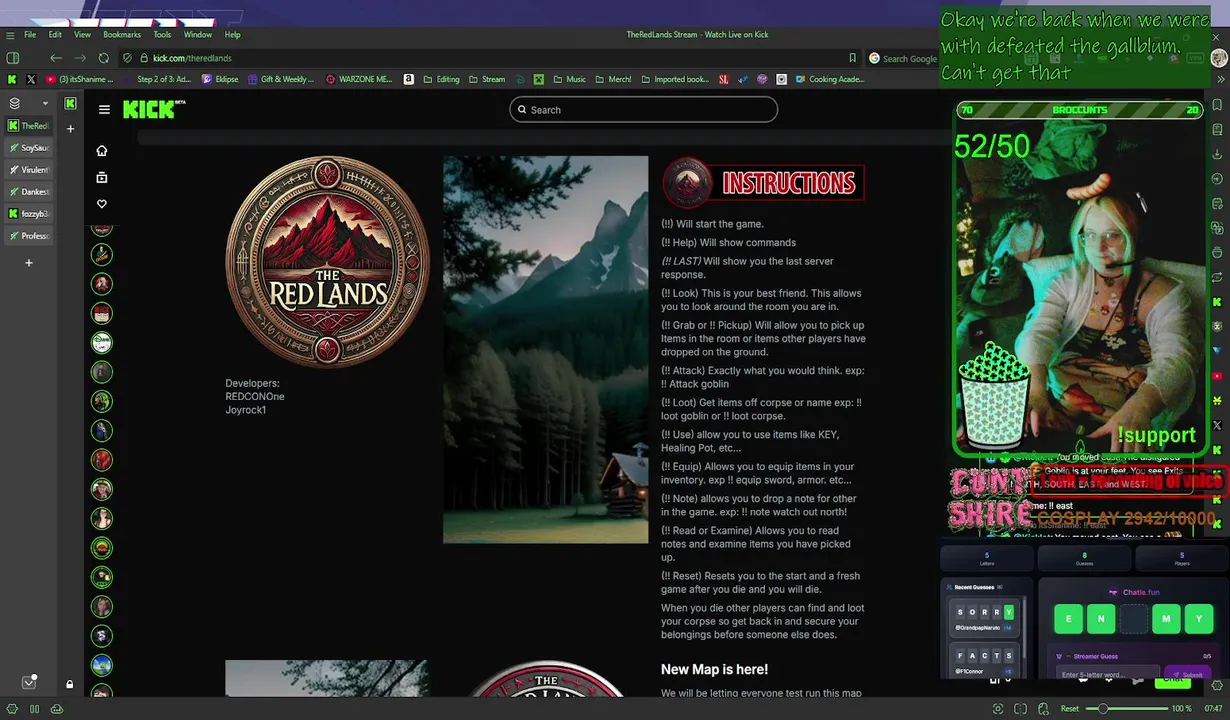Screen dimensions: 1230x720
Task: Toggle the browser side panel button
Action: pos(13,58)
